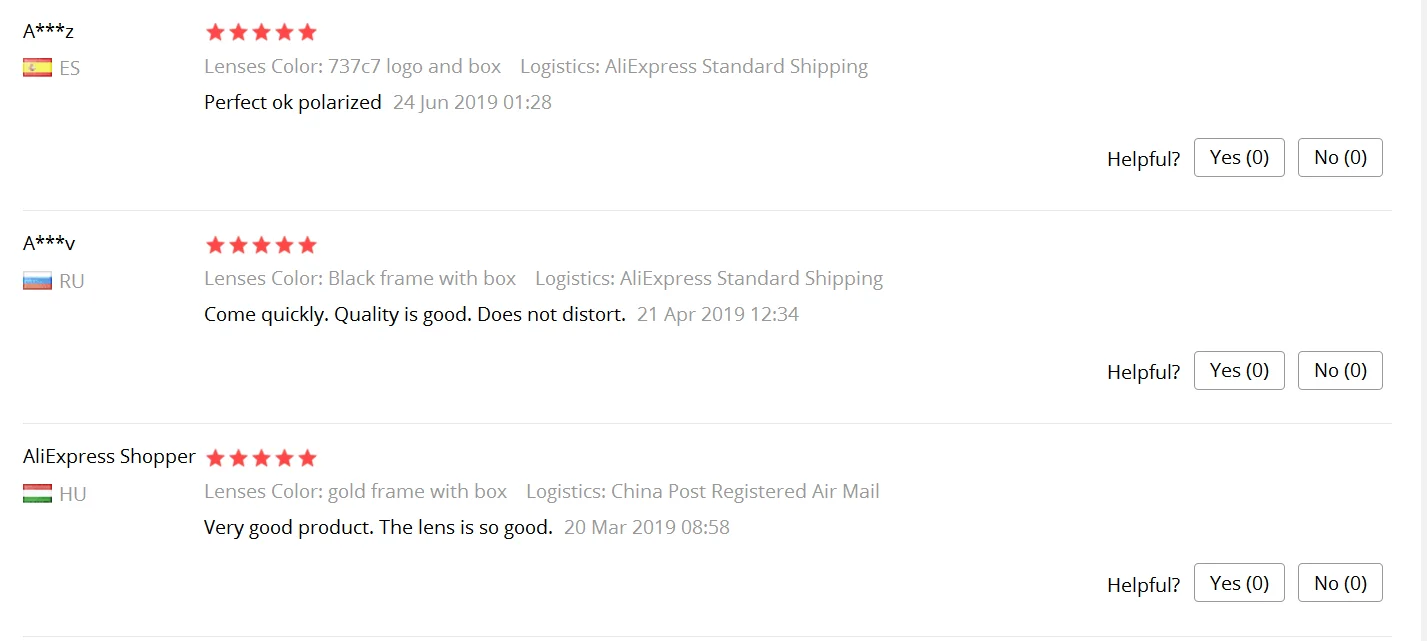The height and width of the screenshot is (641, 1427).
Task: Click 'Lenses Color: gold frame with box'
Action: point(356,492)
